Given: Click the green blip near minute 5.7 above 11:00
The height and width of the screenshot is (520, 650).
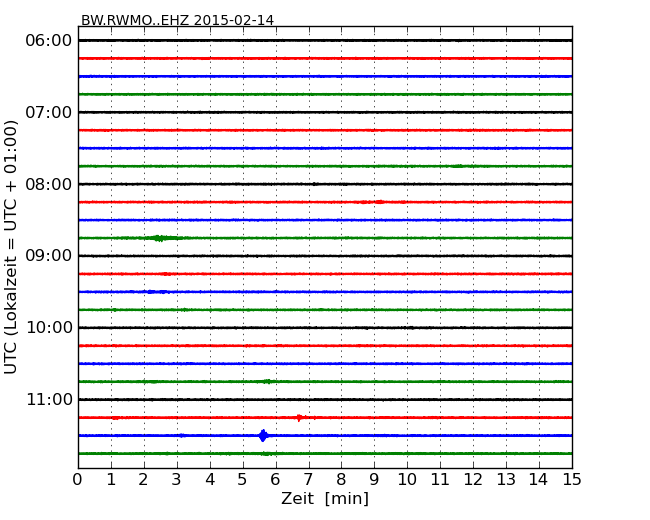Looking at the screenshot, I should tap(268, 381).
